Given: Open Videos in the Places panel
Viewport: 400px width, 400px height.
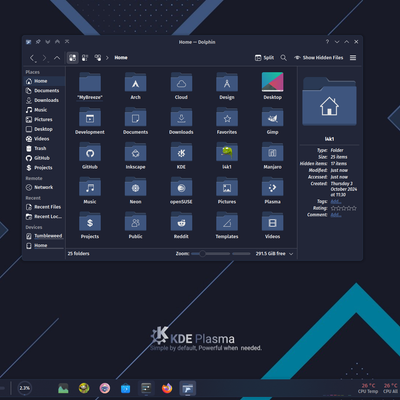Looking at the screenshot, I should coord(44,139).
